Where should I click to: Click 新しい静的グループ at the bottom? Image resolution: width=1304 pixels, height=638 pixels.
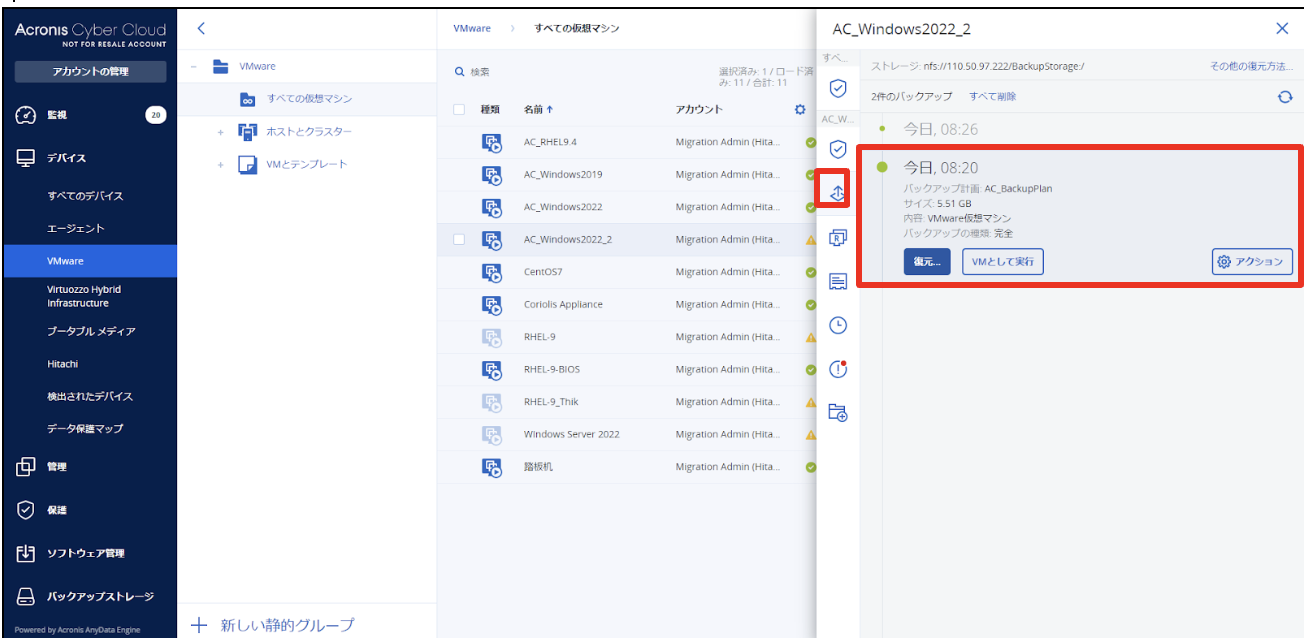[x=275, y=625]
